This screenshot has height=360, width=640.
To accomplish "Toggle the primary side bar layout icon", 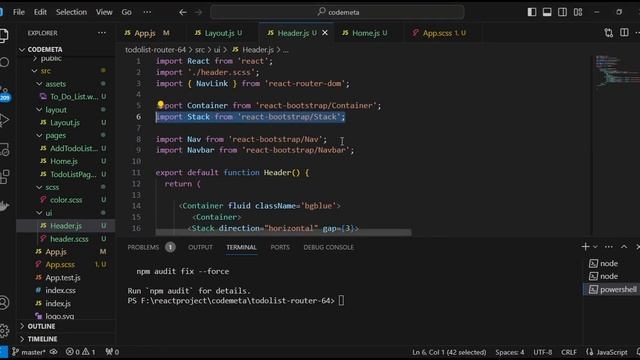I will [x=532, y=12].
